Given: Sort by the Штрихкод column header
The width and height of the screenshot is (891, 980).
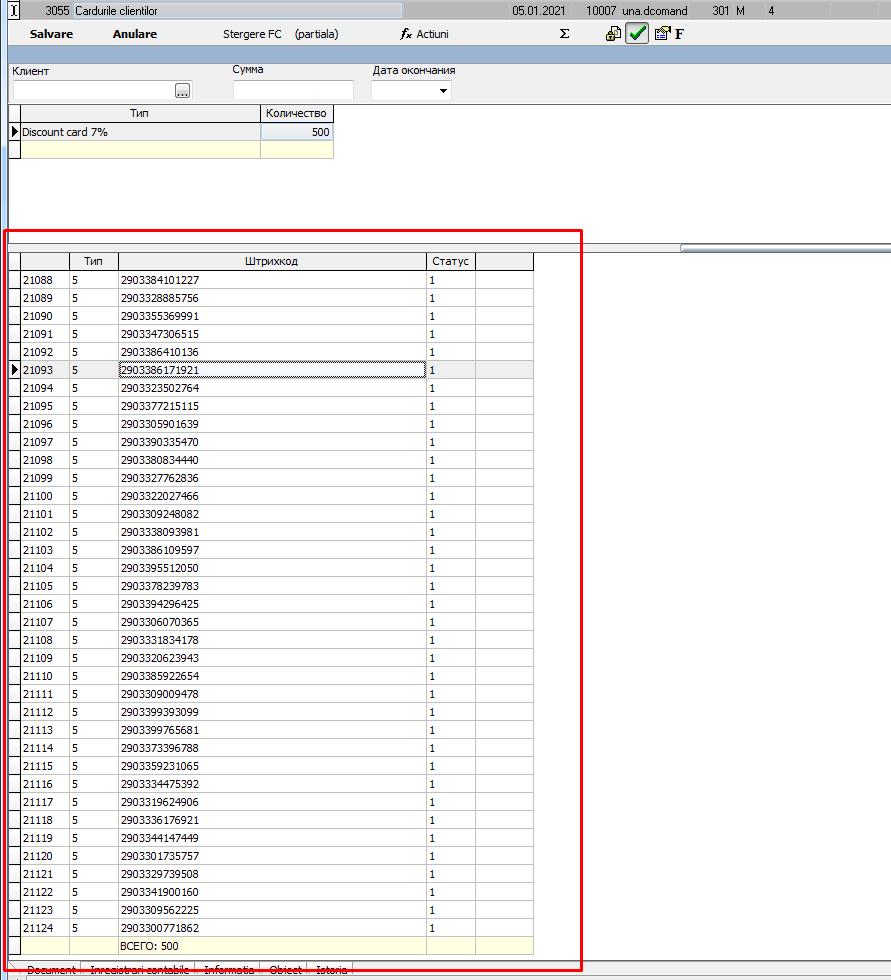Looking at the screenshot, I should 272,261.
